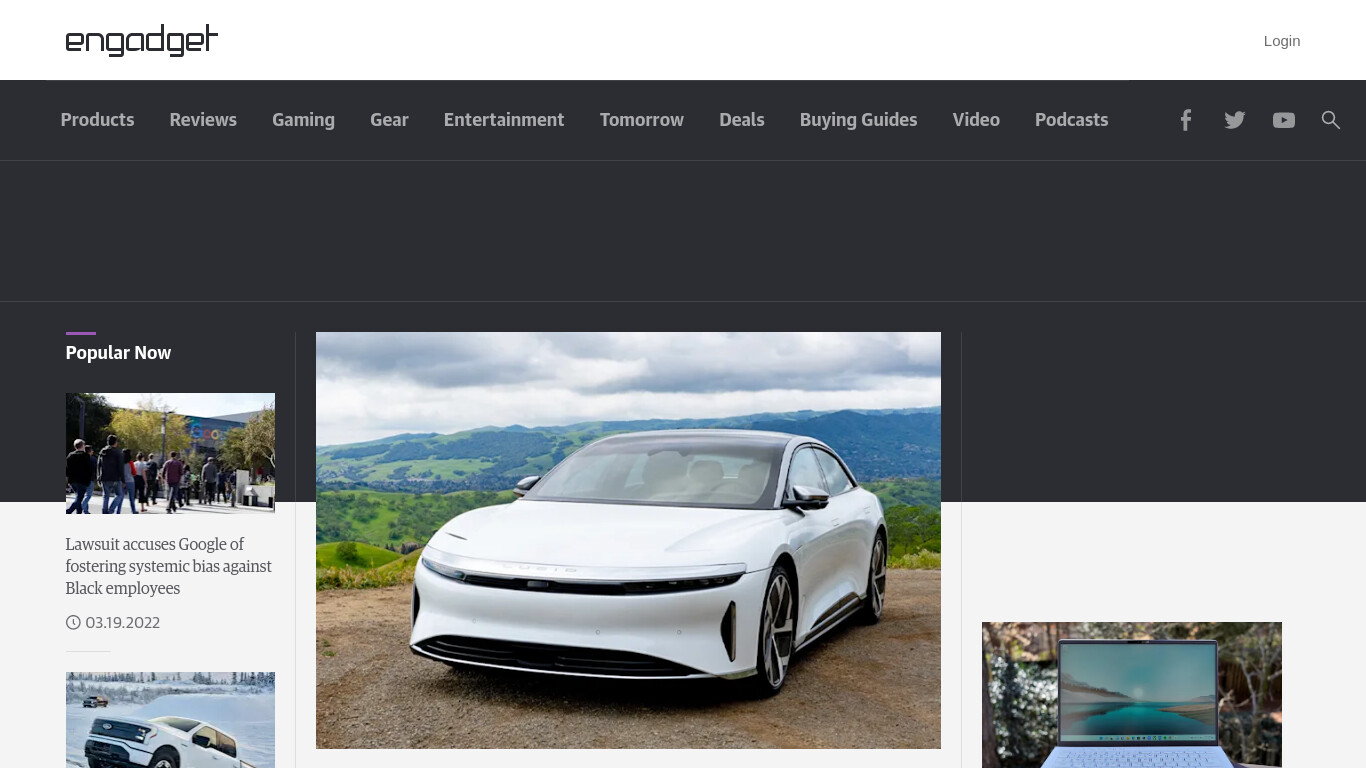This screenshot has width=1366, height=768.
Task: Open the laptop photo article thumbnail
Action: (1132, 695)
